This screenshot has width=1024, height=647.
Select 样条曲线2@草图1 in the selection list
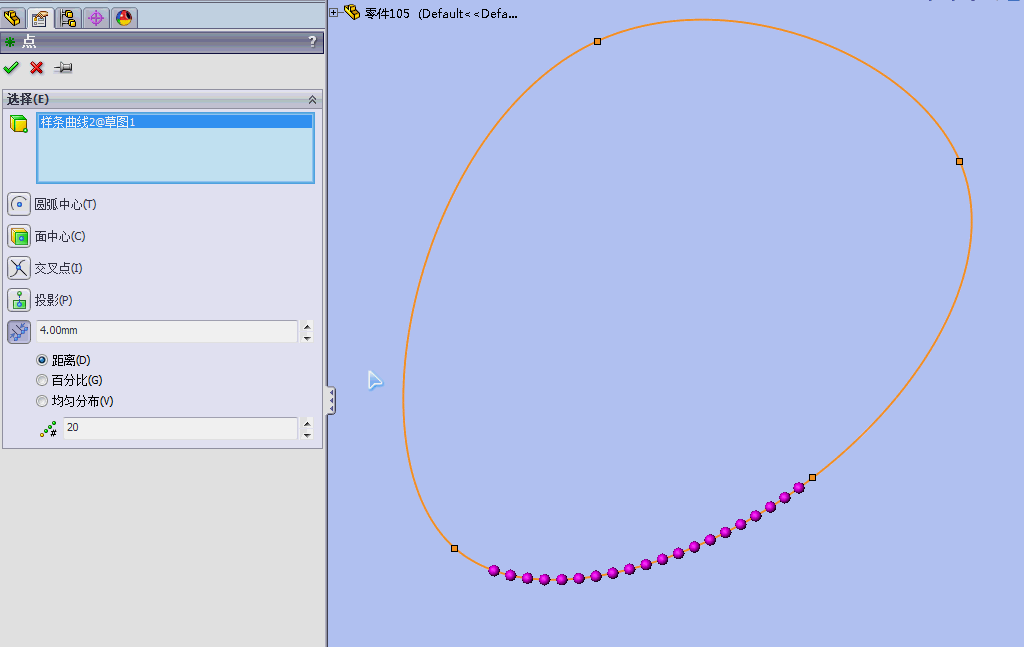175,122
